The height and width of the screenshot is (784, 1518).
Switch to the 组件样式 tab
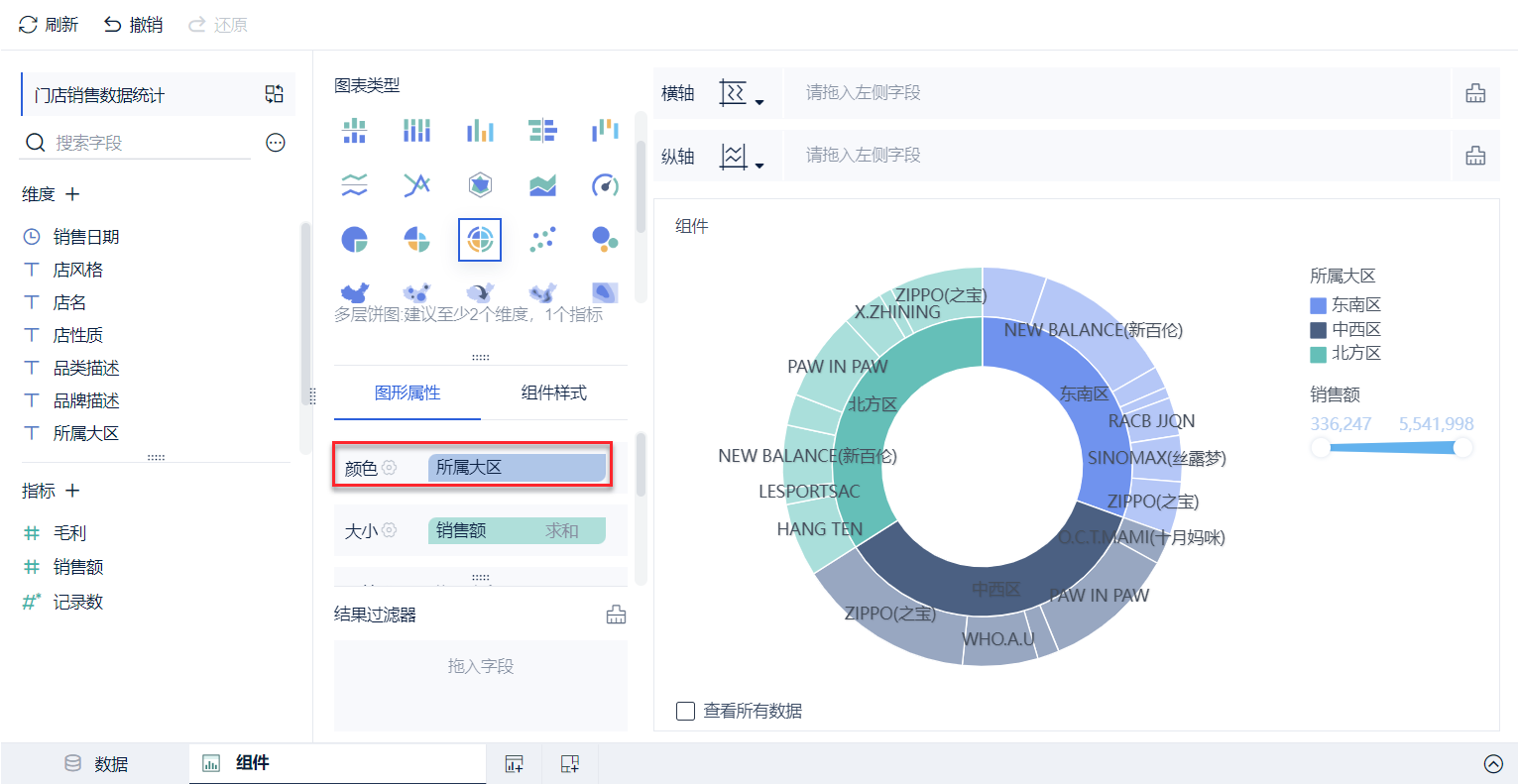click(554, 393)
